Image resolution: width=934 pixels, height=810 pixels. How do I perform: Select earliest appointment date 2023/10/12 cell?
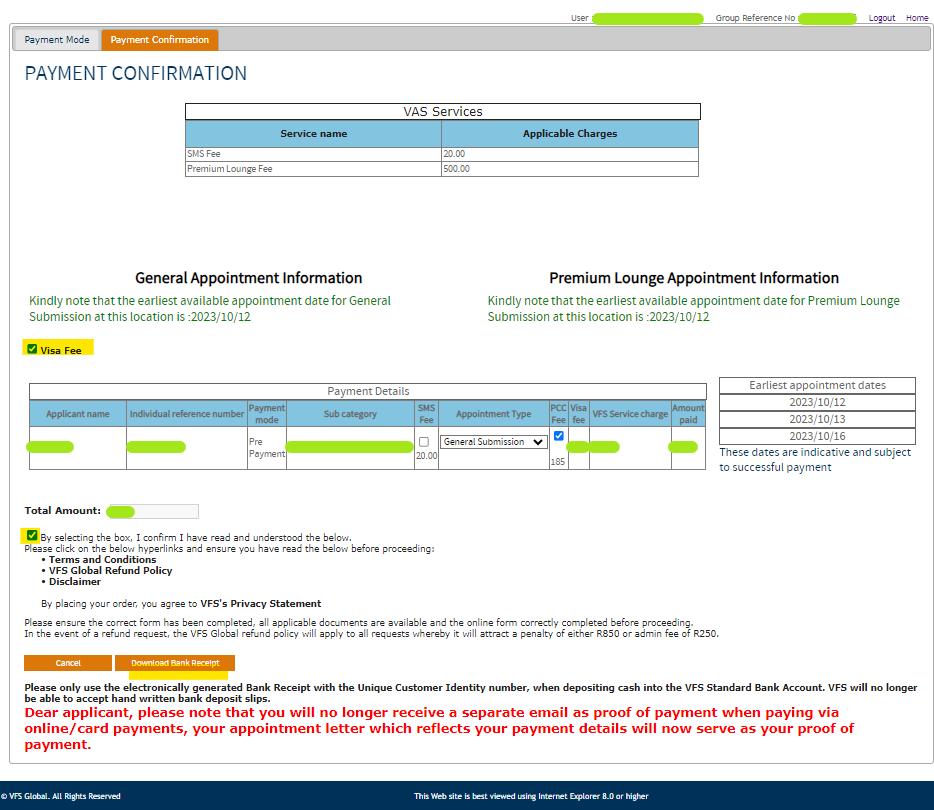coord(817,403)
